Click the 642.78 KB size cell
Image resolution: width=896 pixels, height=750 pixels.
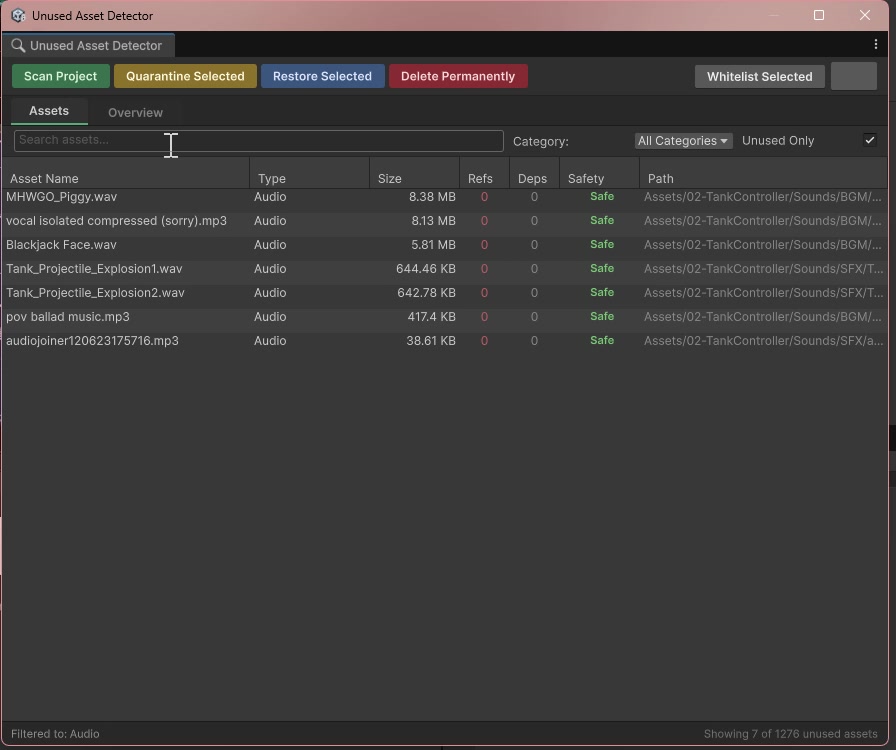(426, 293)
